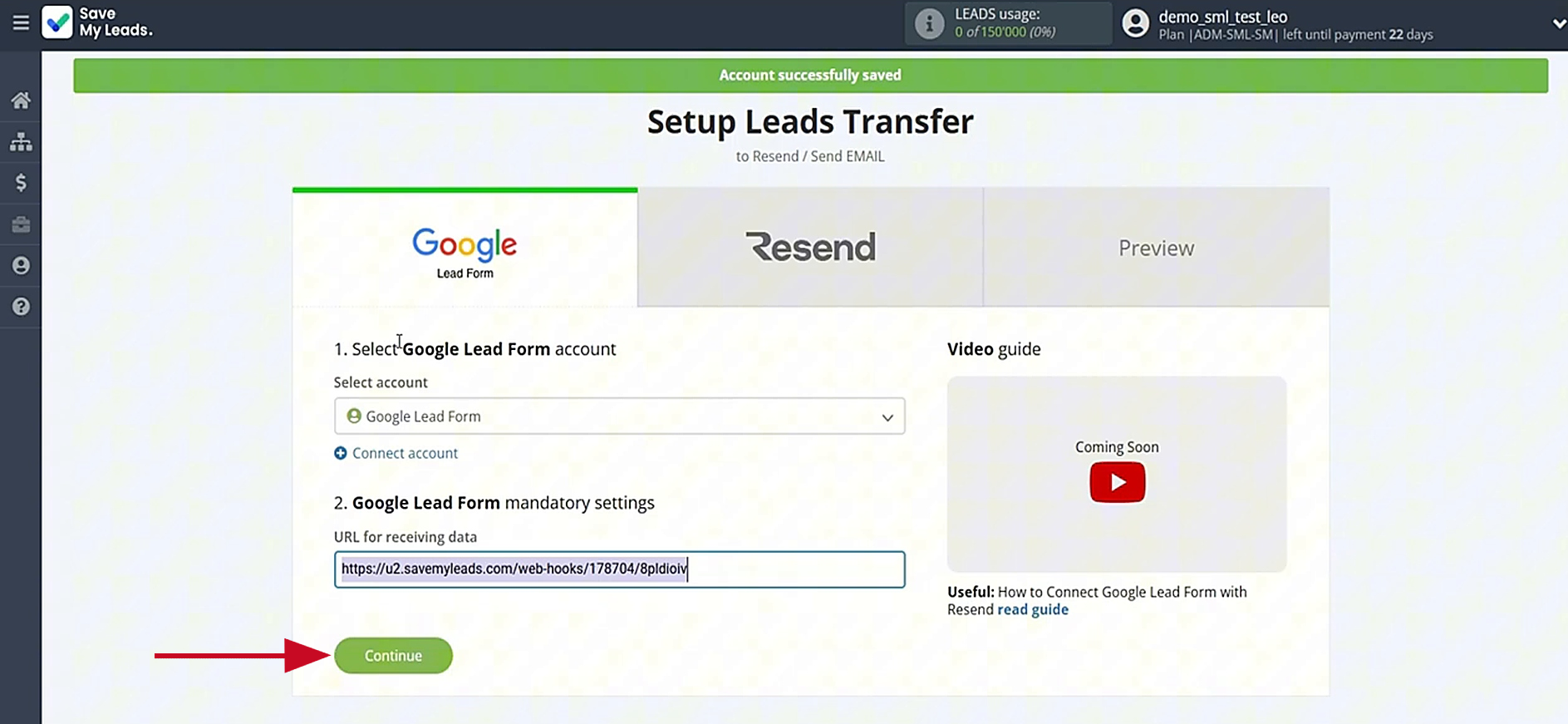Open the connections sitemap sidebar icon
Screen dimensions: 1568x724
point(21,142)
